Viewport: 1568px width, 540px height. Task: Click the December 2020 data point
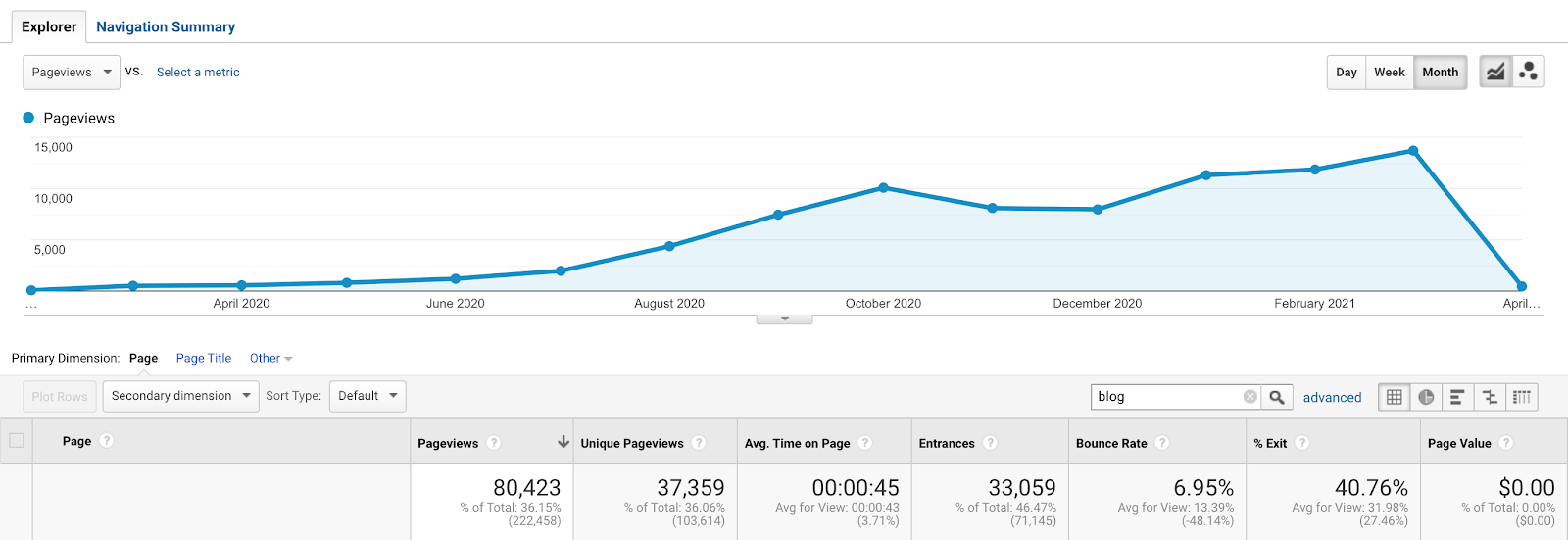click(1098, 209)
